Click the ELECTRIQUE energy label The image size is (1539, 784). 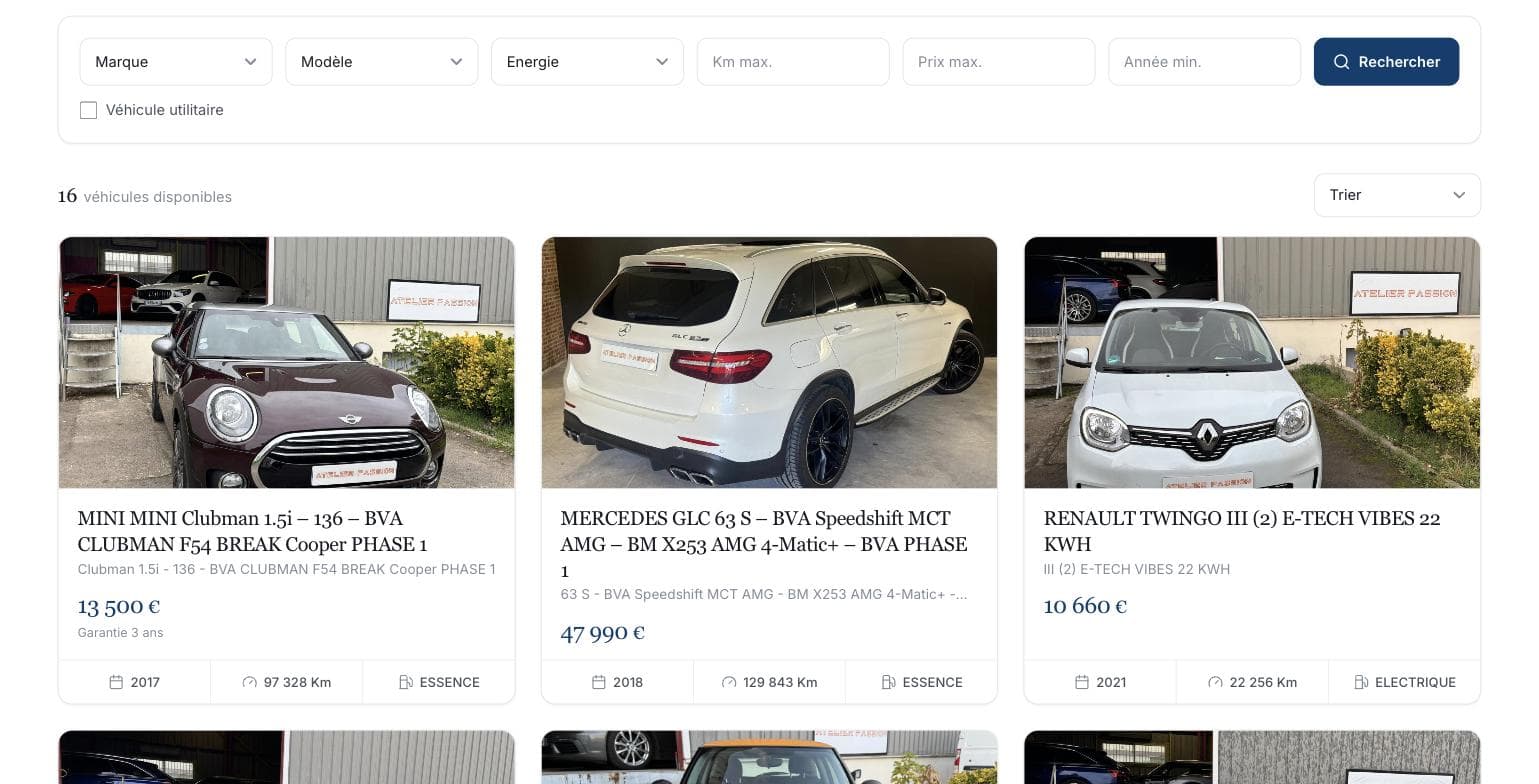1415,682
